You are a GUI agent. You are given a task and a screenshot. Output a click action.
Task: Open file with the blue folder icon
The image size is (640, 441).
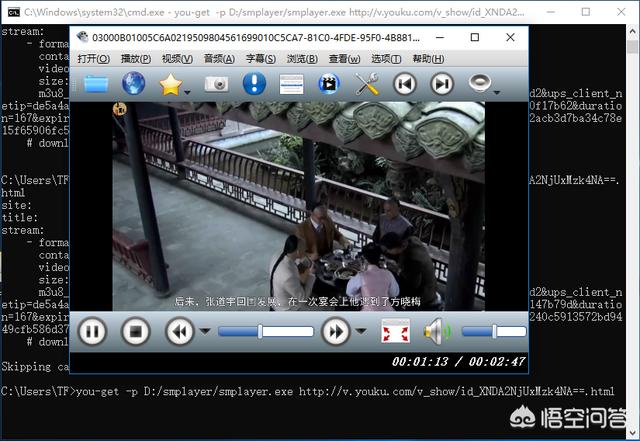[x=96, y=84]
